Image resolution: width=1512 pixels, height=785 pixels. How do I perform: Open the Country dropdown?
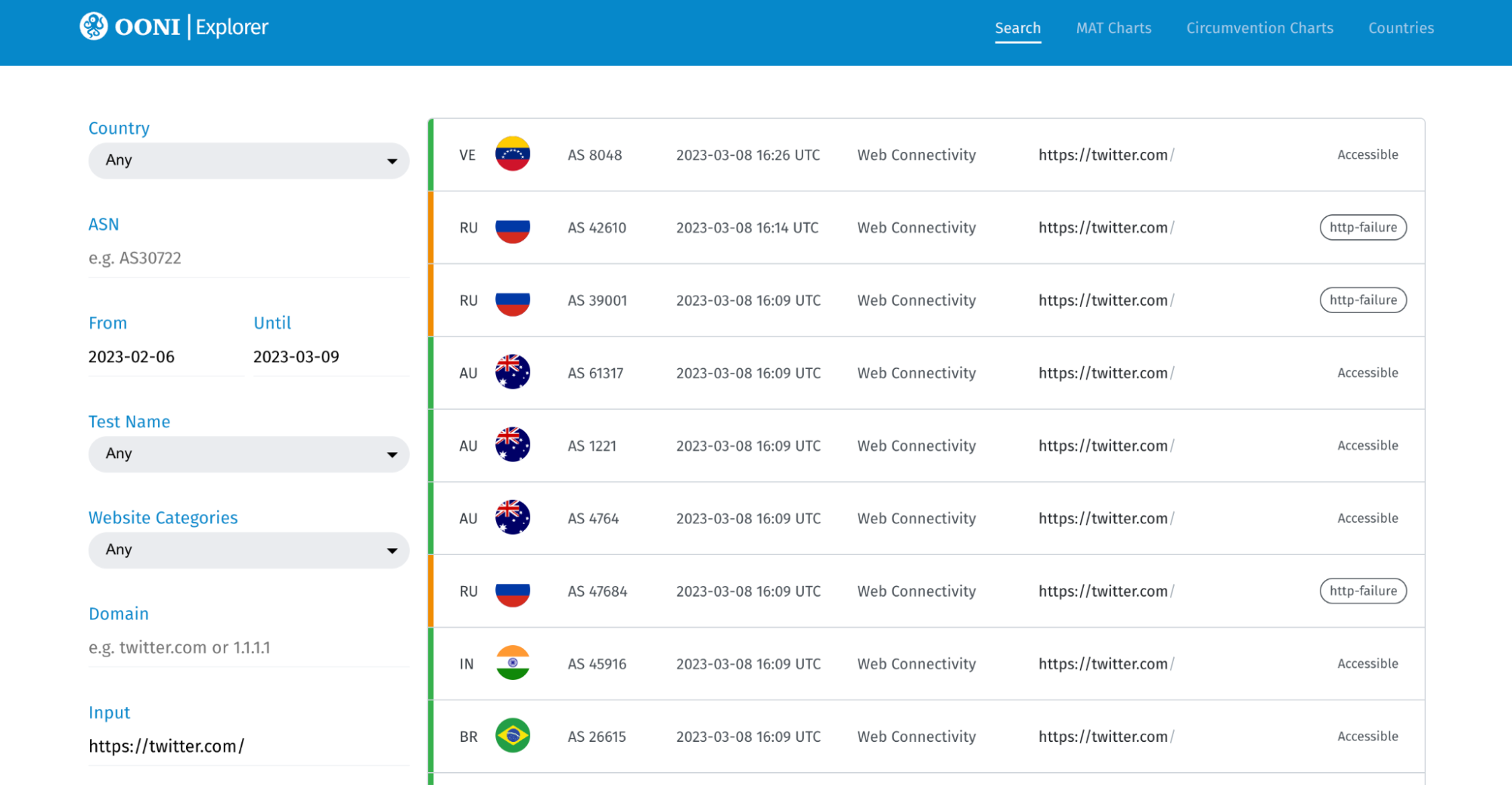pyautogui.click(x=248, y=160)
